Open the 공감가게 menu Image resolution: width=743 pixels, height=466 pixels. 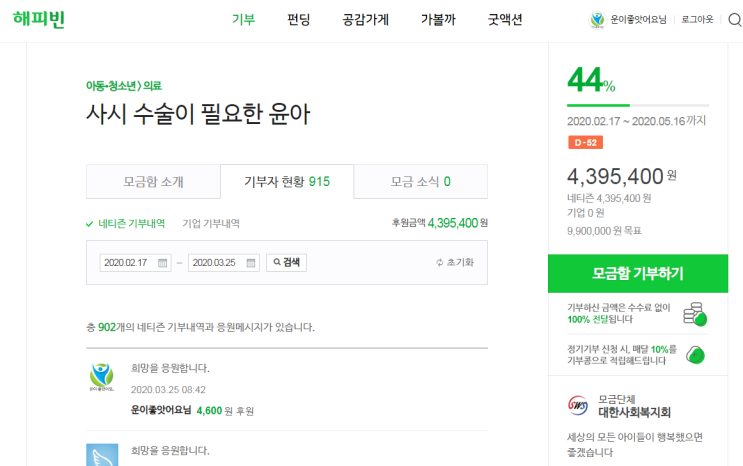pos(365,19)
